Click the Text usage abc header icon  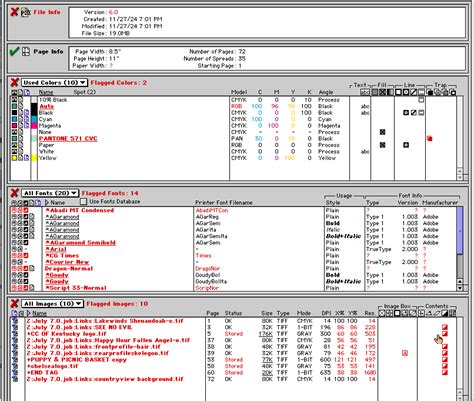tap(365, 92)
